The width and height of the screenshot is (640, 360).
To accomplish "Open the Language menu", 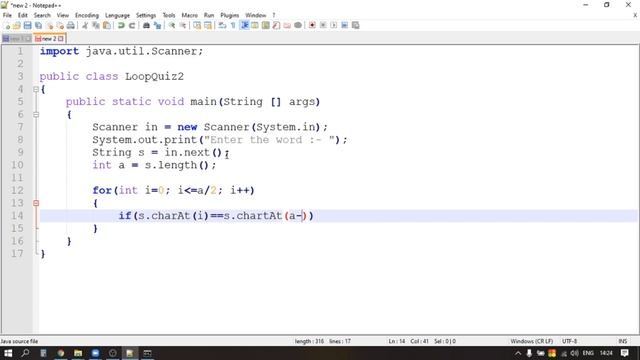I will [x=117, y=15].
